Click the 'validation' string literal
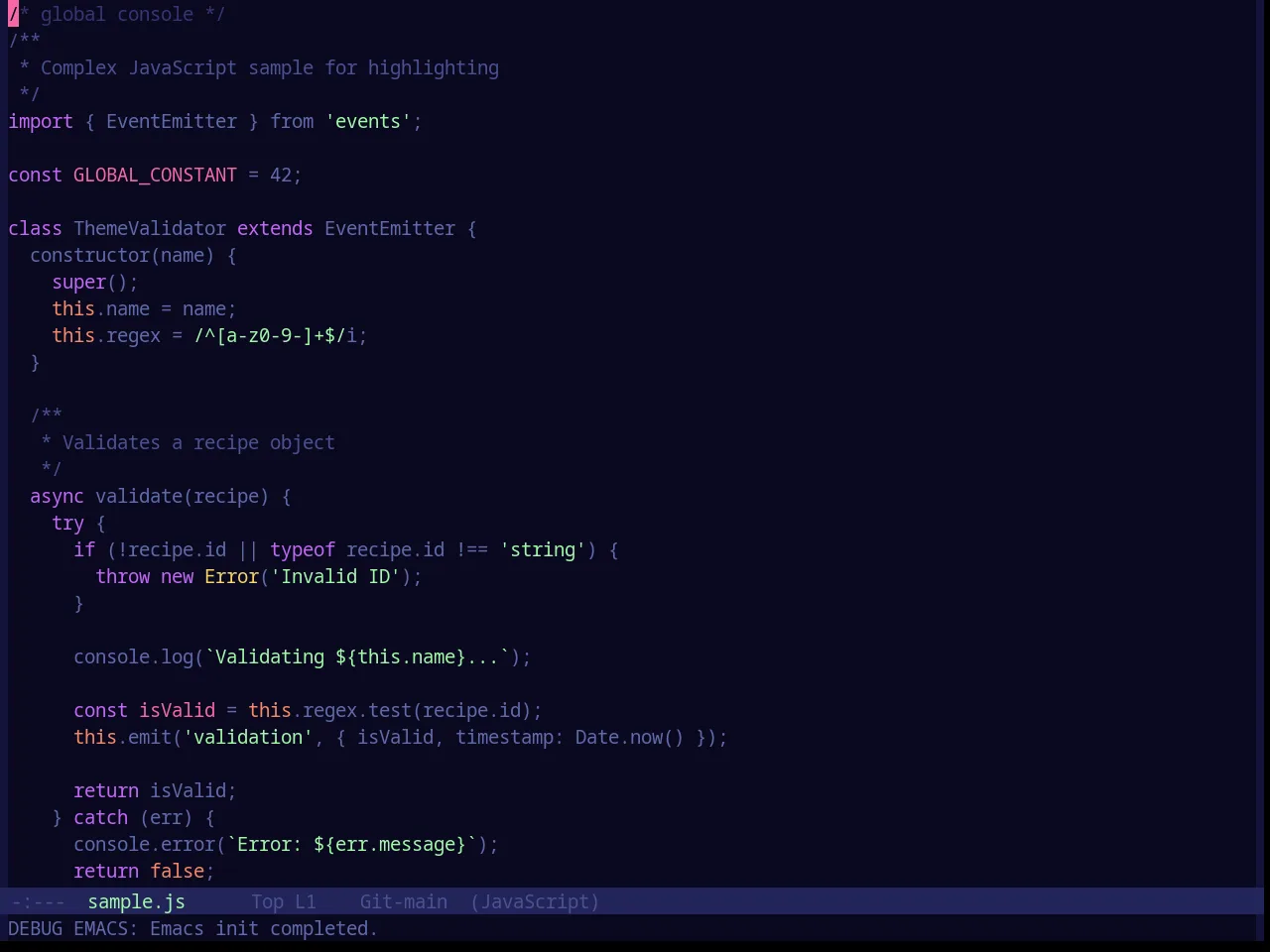The width and height of the screenshot is (1270, 952). point(248,737)
